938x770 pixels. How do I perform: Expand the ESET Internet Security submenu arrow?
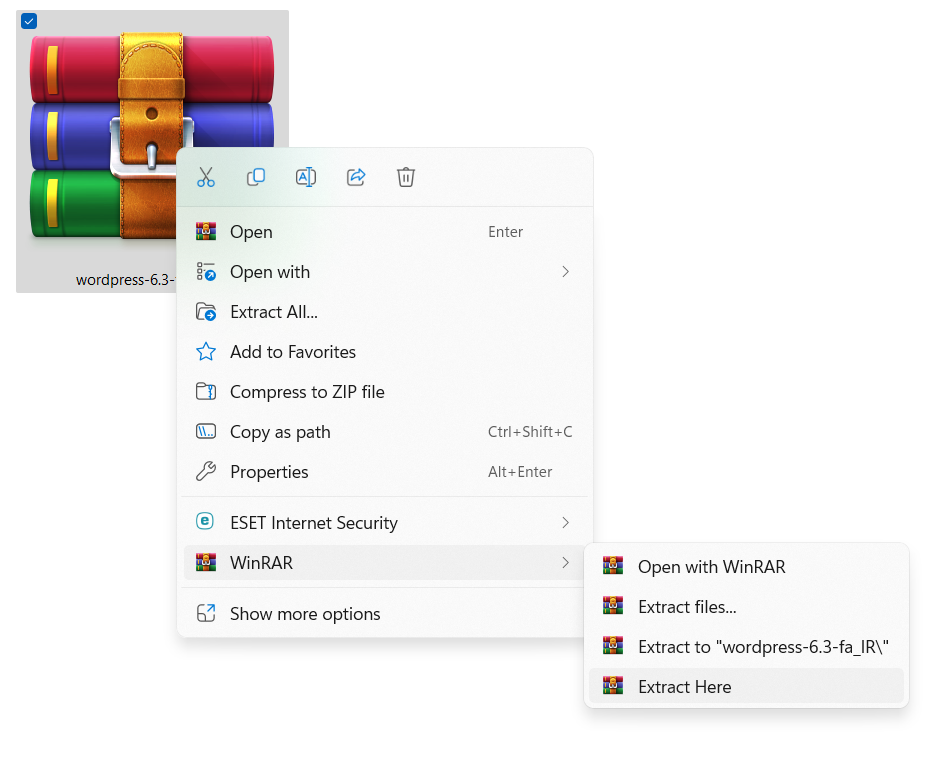(565, 523)
